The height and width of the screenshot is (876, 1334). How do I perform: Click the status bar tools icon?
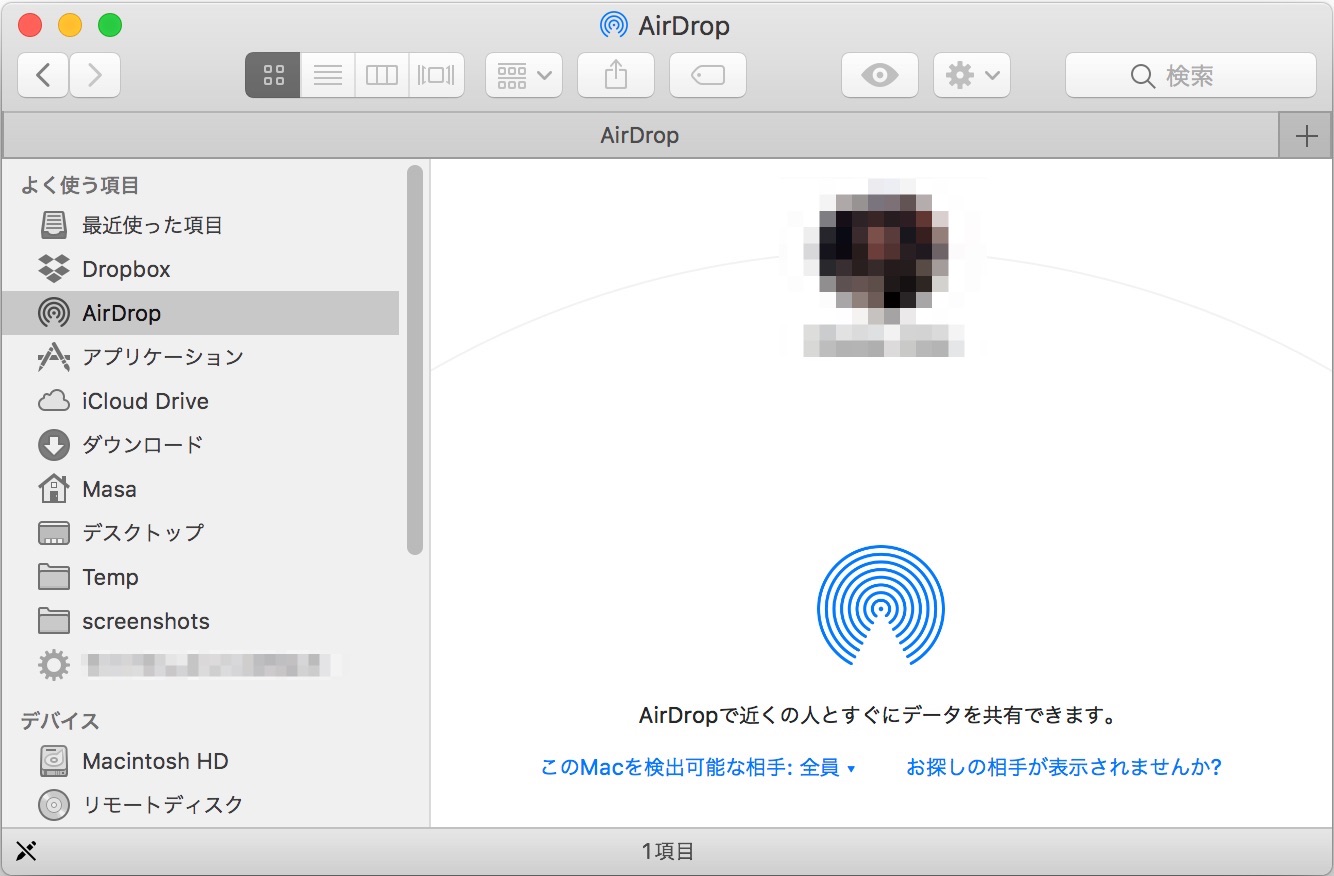[27, 851]
